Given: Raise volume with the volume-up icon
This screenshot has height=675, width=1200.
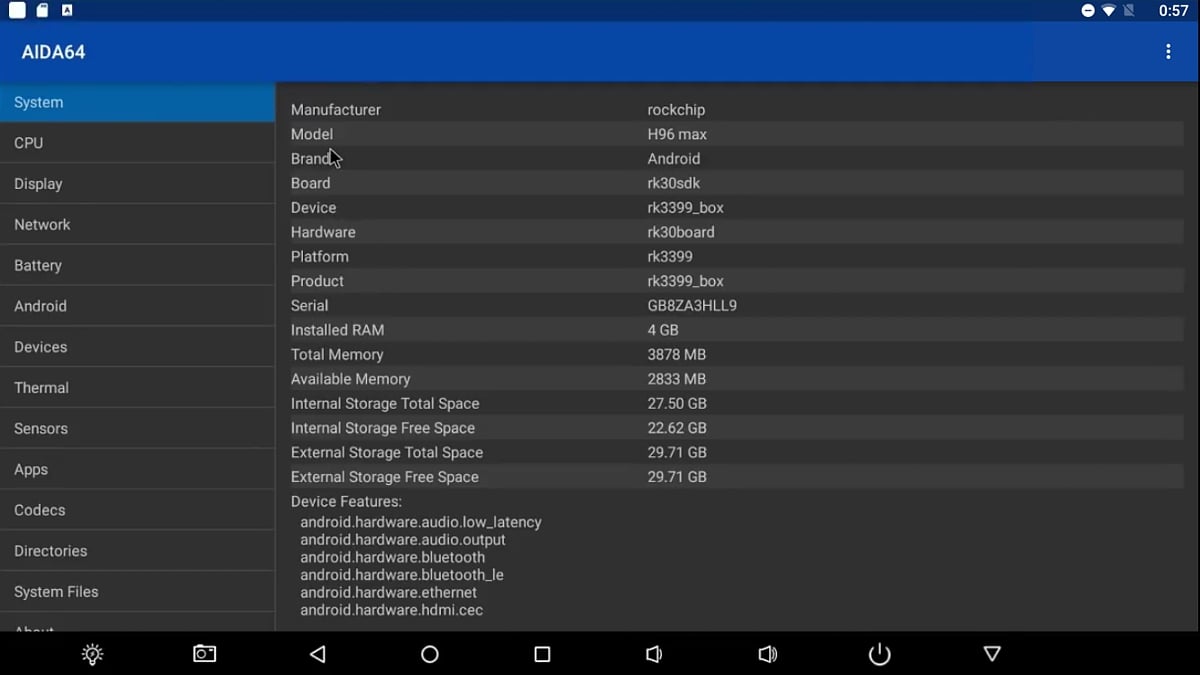Looking at the screenshot, I should click(767, 654).
